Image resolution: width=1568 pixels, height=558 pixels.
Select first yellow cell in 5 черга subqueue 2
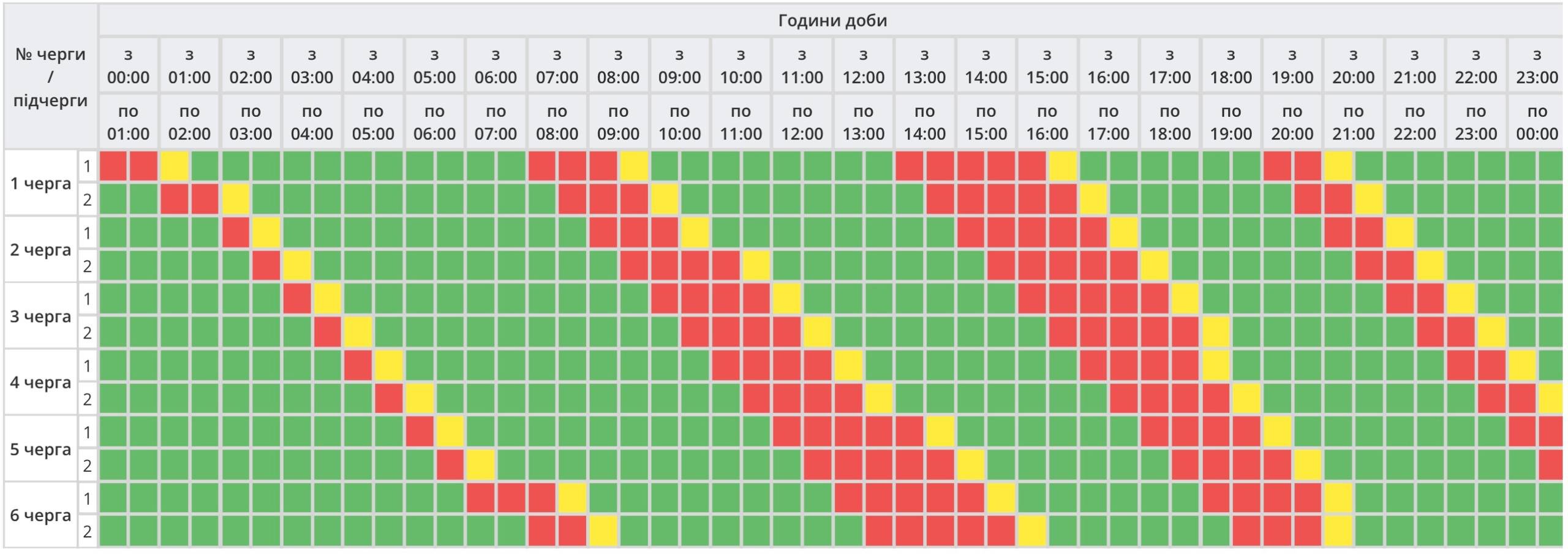coord(481,466)
